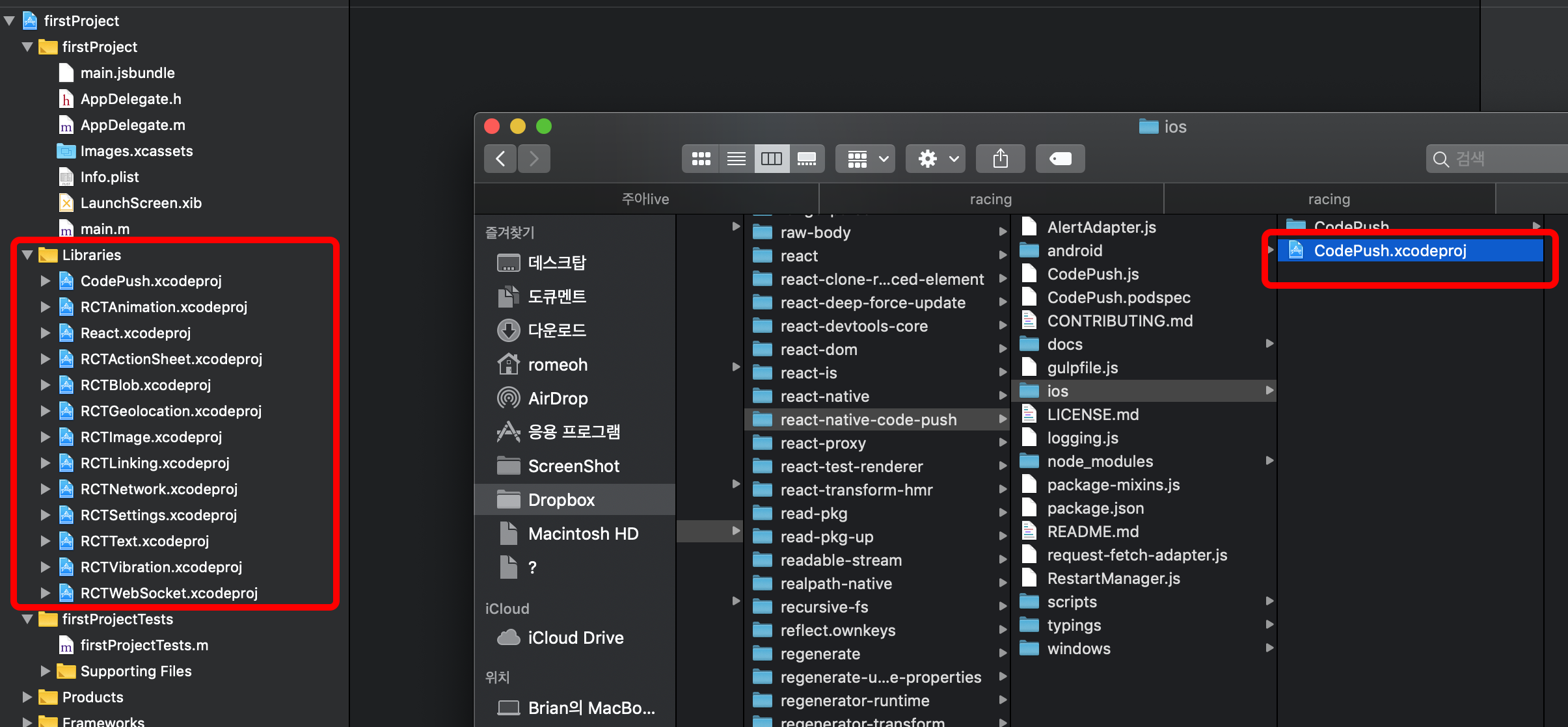Expand Supporting Files group

45,671
